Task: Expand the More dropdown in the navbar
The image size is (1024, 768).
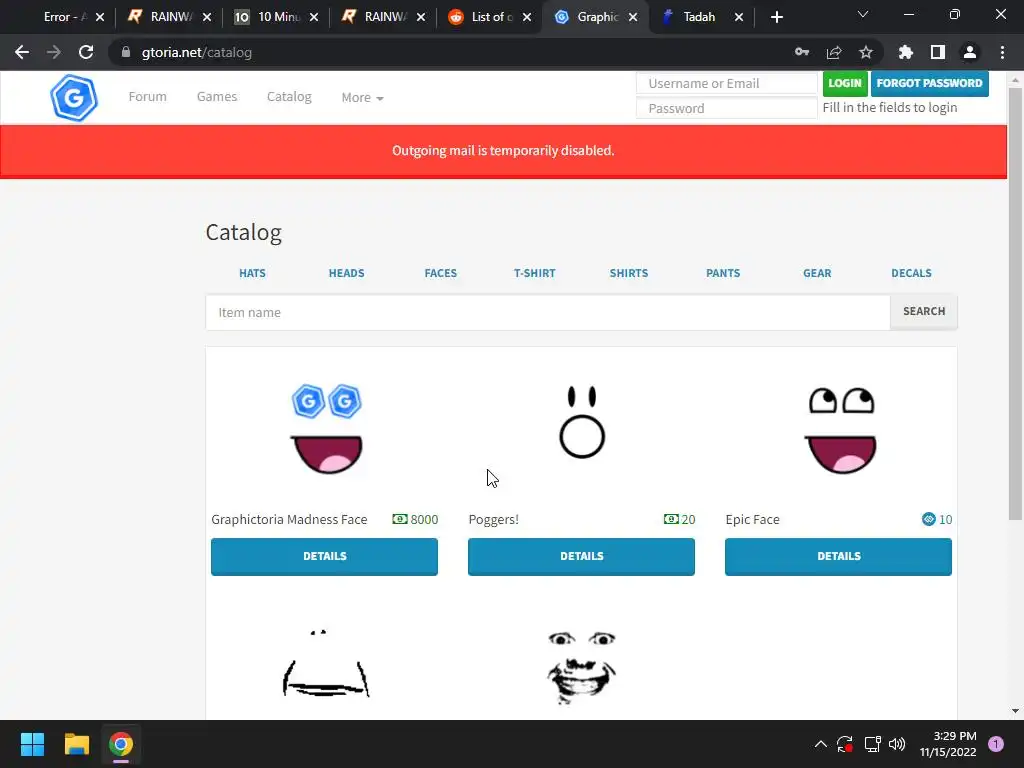Action: 362,97
